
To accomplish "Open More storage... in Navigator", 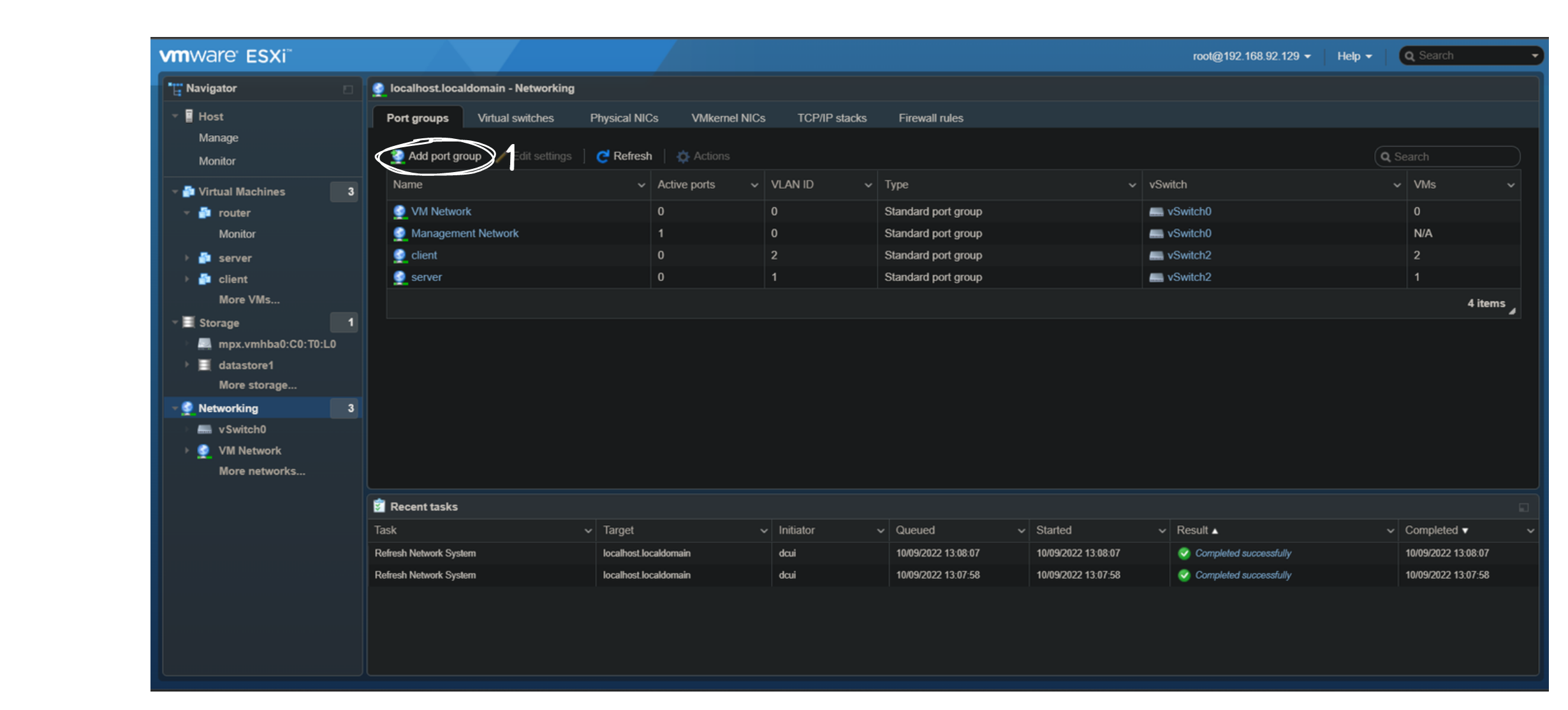I will (258, 385).
